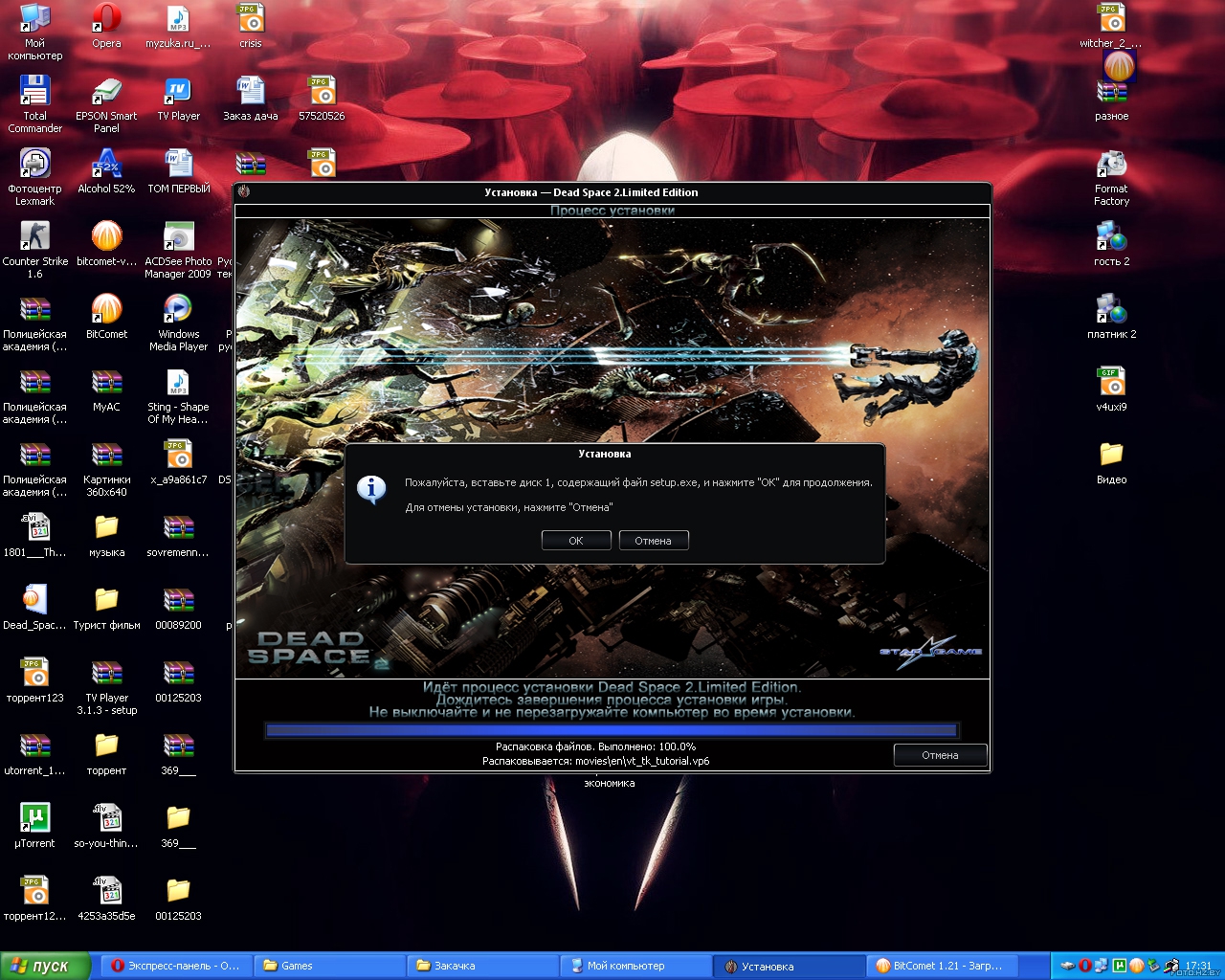
Task: Open гость 2 network shortcut
Action: (1111, 244)
